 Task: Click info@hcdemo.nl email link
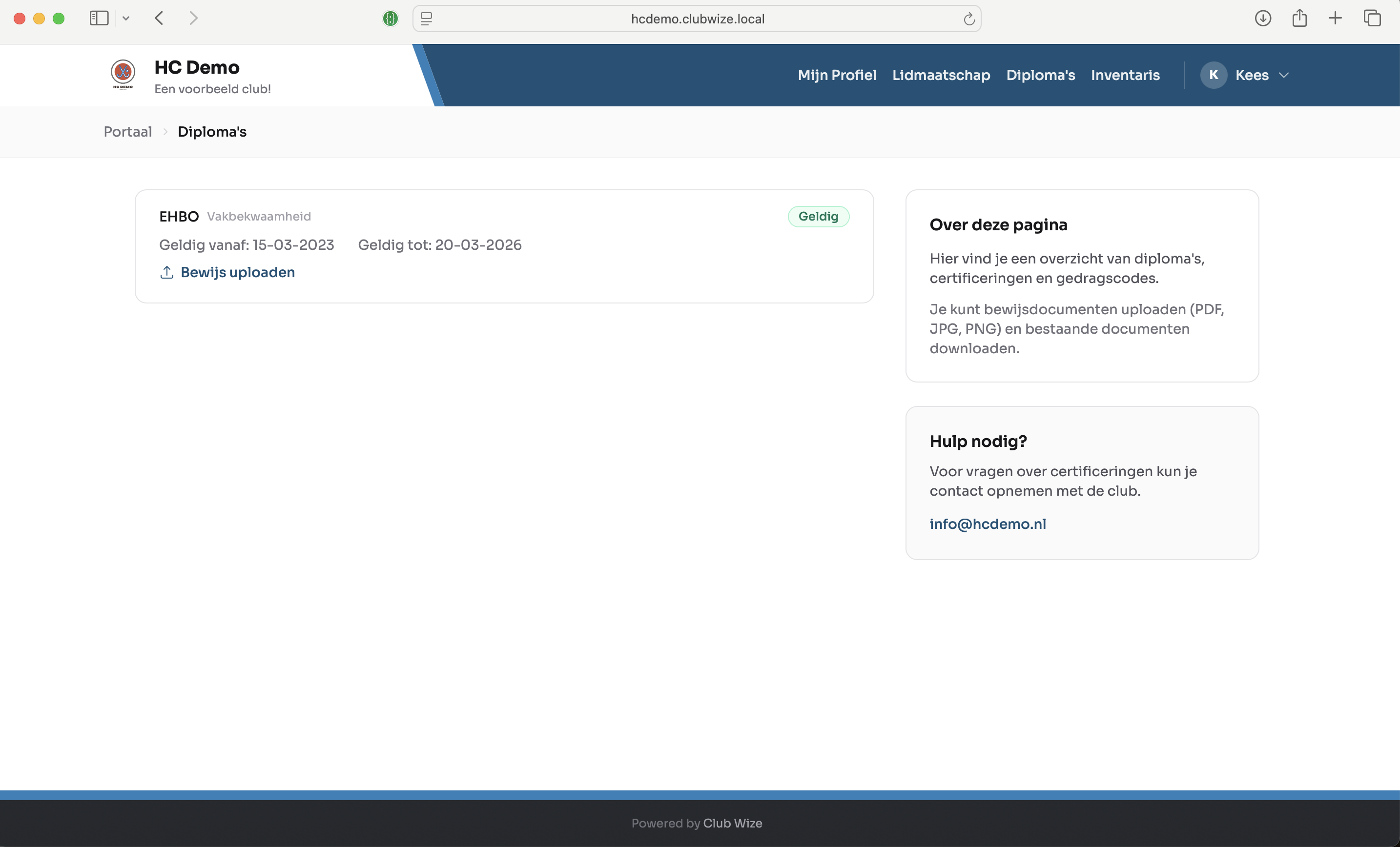[987, 524]
